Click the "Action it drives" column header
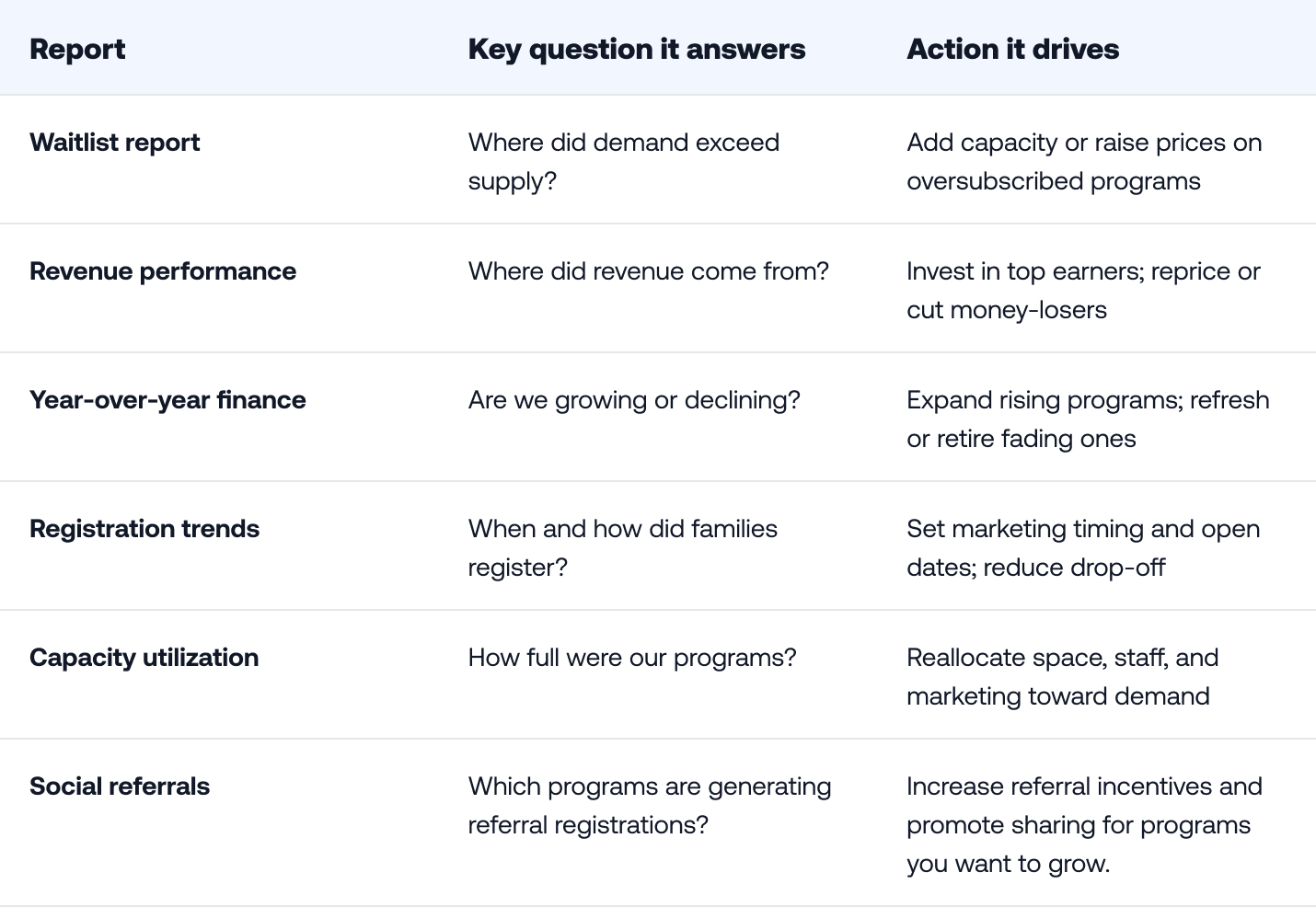The image size is (1316, 907). pos(1012,49)
